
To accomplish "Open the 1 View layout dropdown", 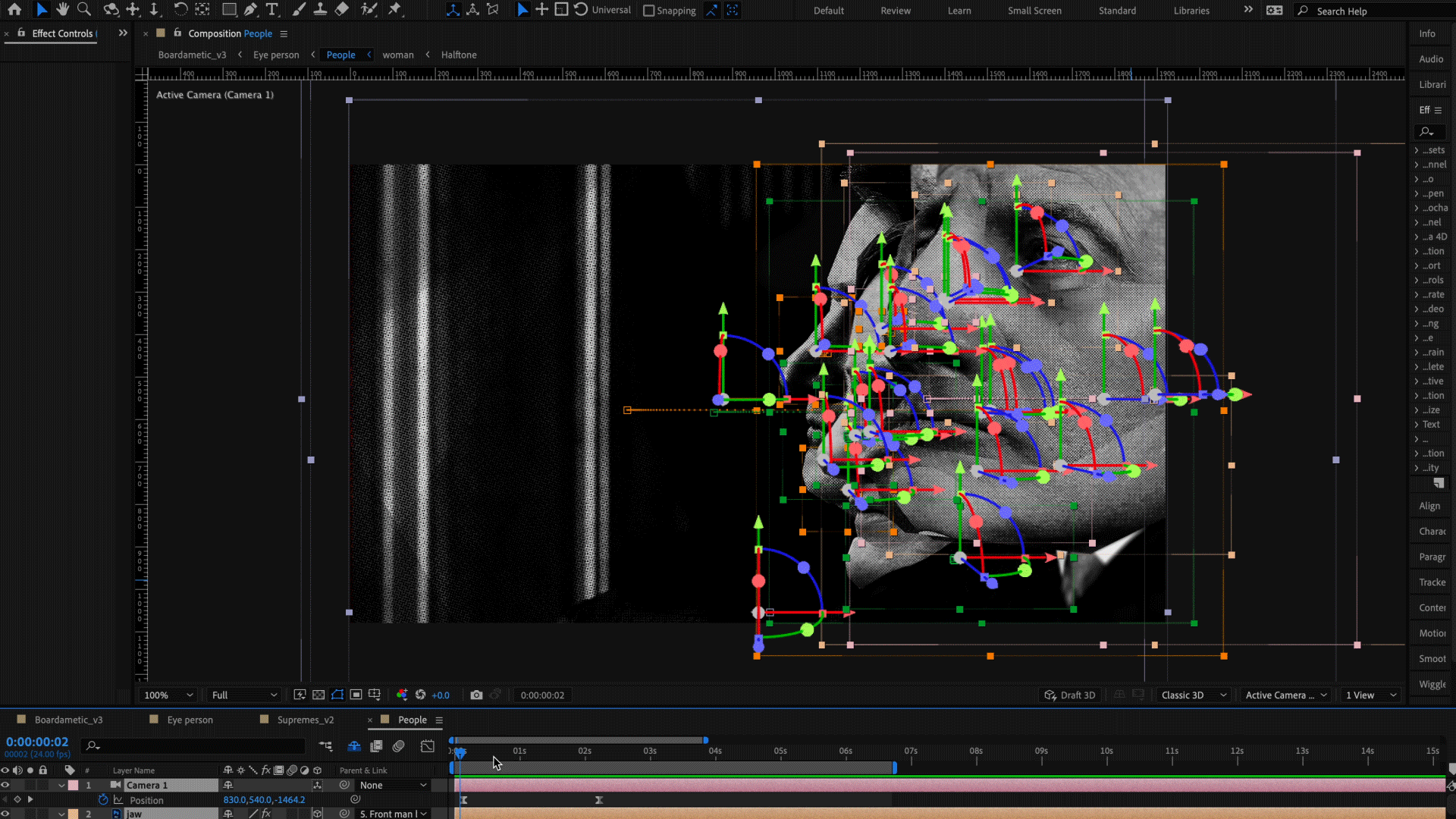I will point(1371,695).
